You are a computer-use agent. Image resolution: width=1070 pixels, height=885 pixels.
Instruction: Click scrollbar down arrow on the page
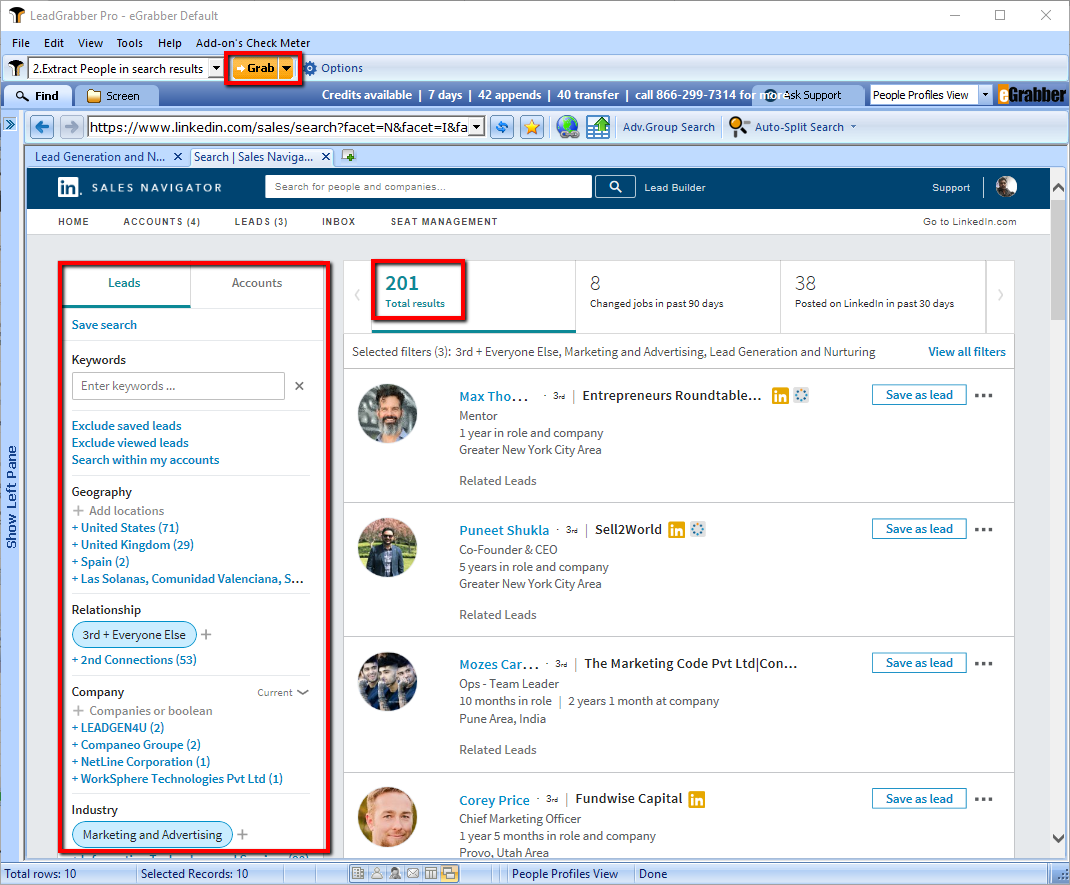(x=1058, y=838)
